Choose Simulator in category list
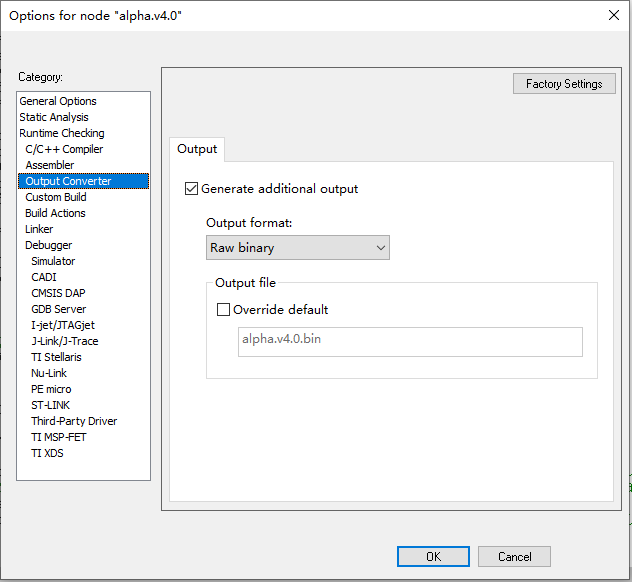Screen dimensions: 632x582 point(53,261)
